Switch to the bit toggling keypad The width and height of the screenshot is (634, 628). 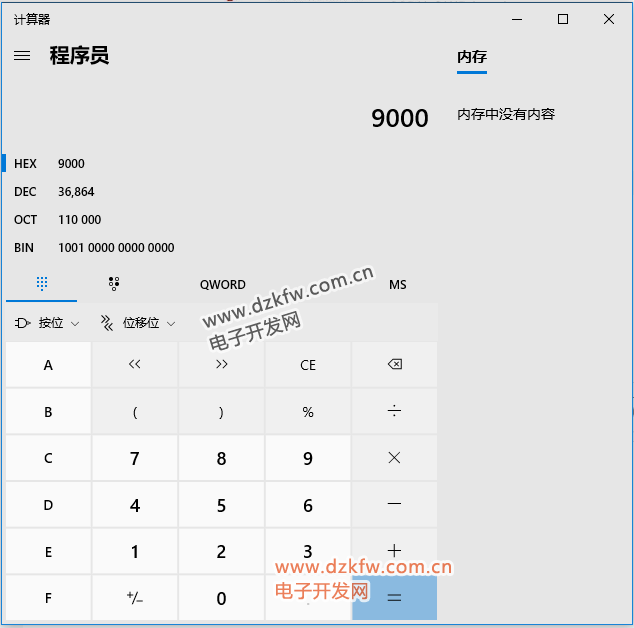(x=114, y=284)
